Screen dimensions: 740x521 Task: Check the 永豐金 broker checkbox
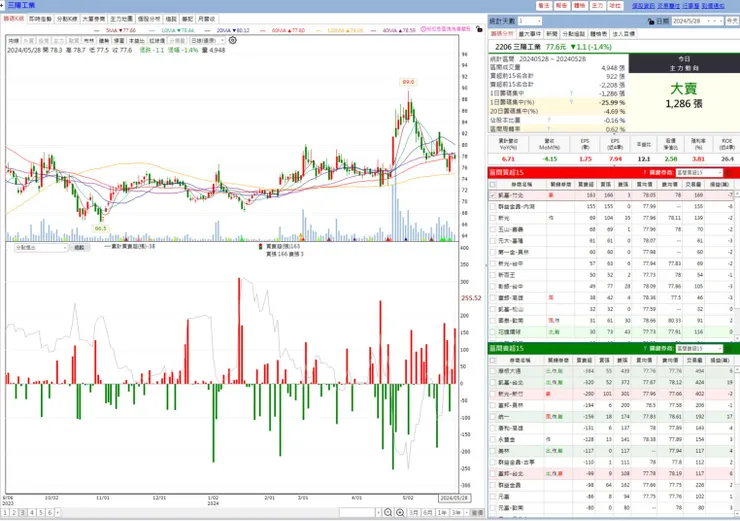point(493,439)
